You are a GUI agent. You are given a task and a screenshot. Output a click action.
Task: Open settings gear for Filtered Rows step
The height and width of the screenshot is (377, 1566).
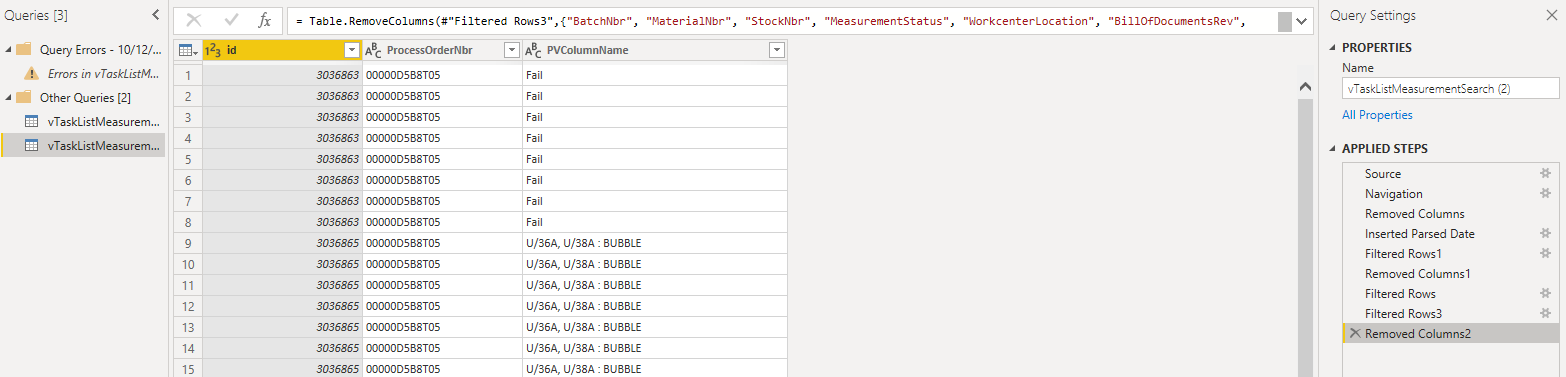point(1545,293)
